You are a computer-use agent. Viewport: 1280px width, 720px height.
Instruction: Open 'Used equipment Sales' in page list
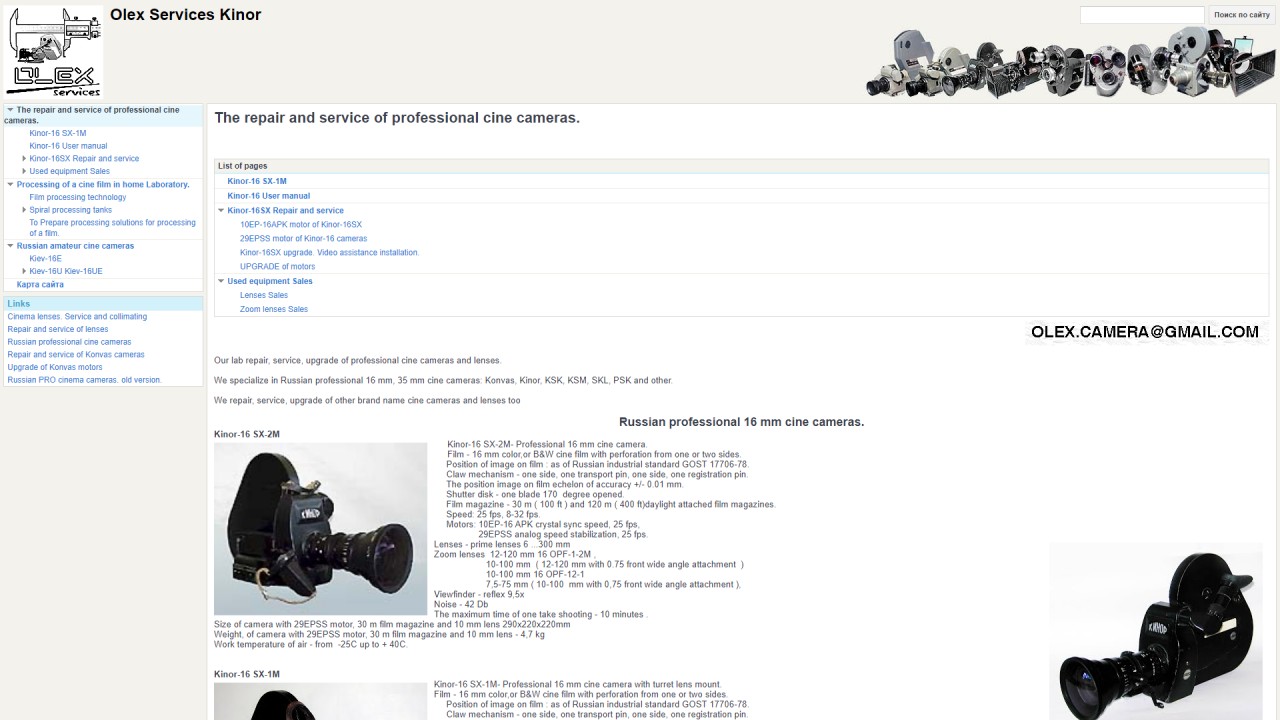[x=270, y=282]
